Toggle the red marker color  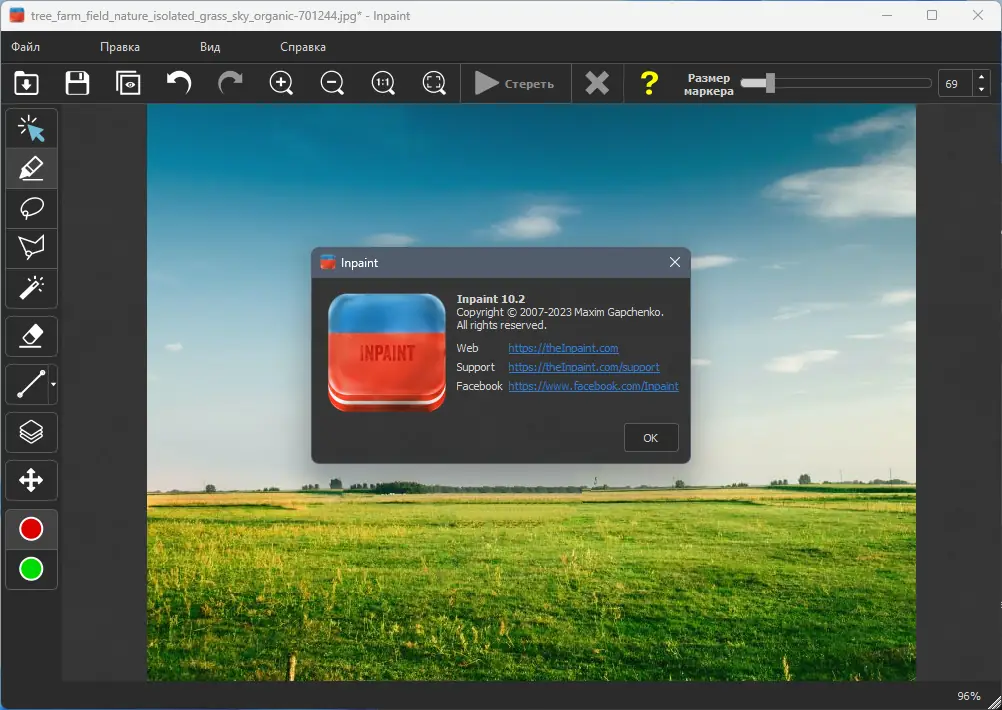pos(31,529)
